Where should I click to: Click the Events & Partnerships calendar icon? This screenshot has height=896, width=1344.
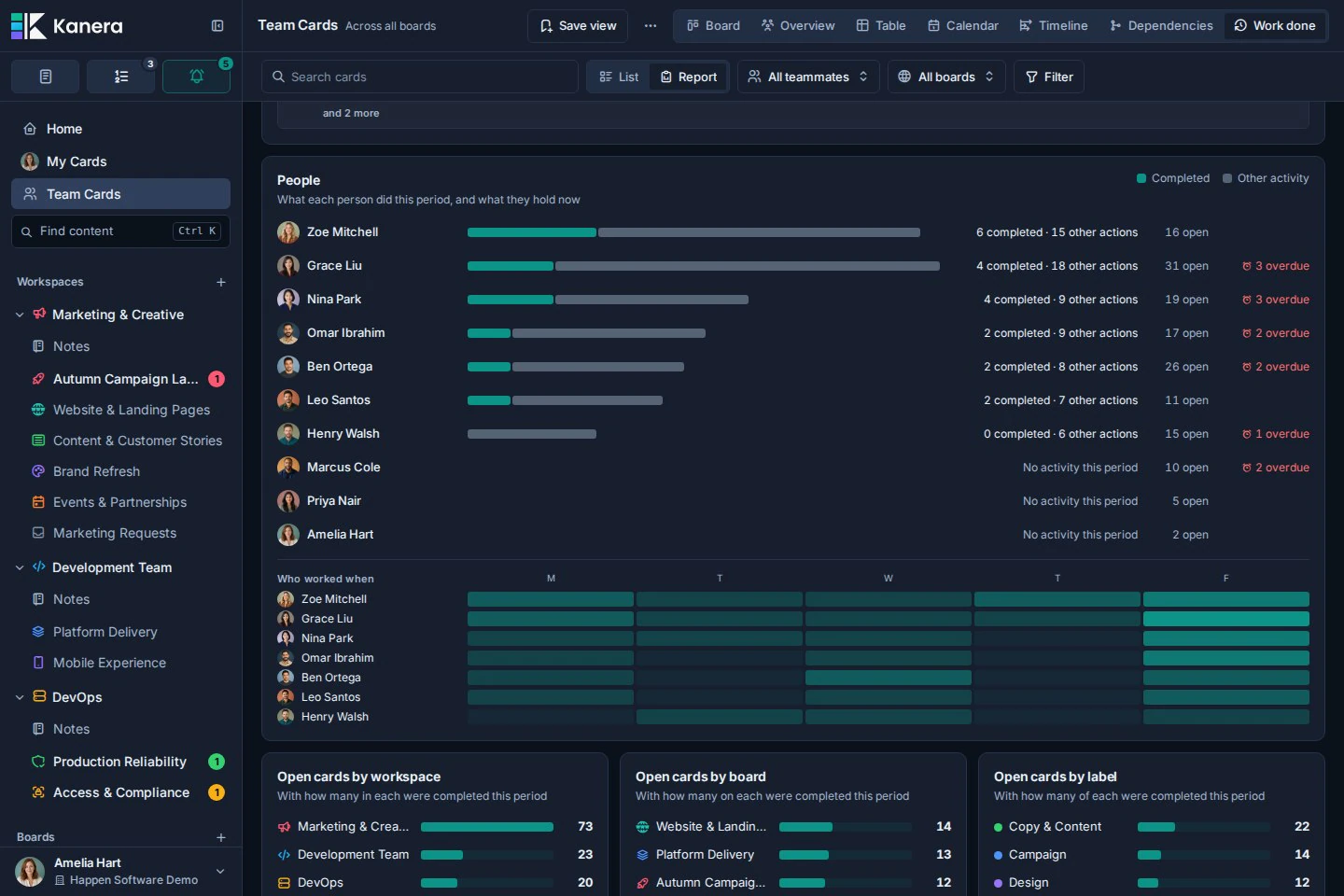tap(38, 502)
